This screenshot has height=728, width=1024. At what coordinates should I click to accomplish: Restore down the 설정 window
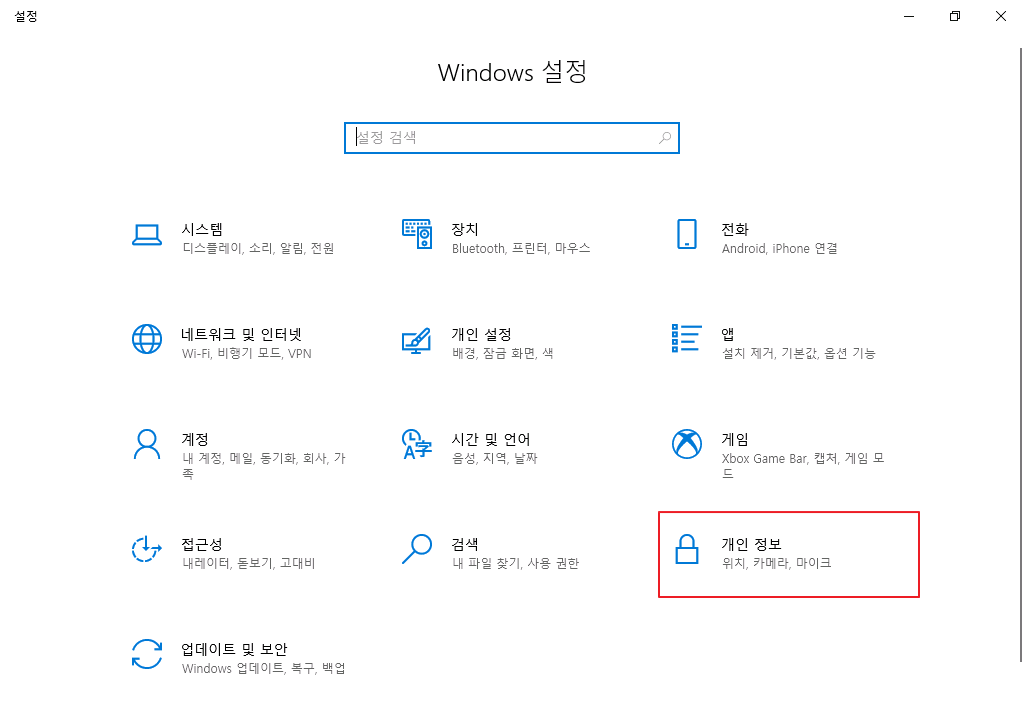click(955, 16)
